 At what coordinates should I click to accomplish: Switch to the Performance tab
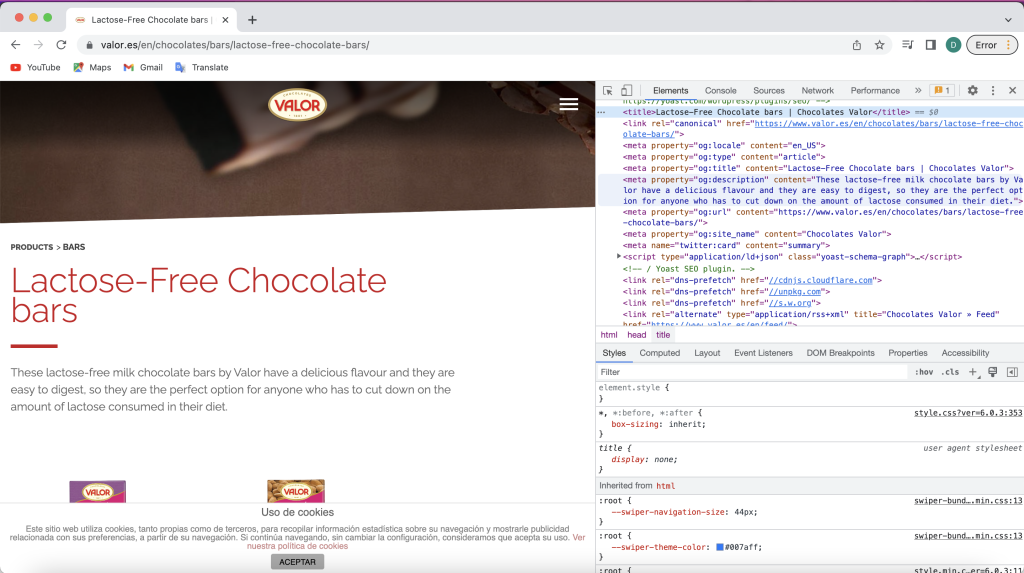tap(875, 91)
